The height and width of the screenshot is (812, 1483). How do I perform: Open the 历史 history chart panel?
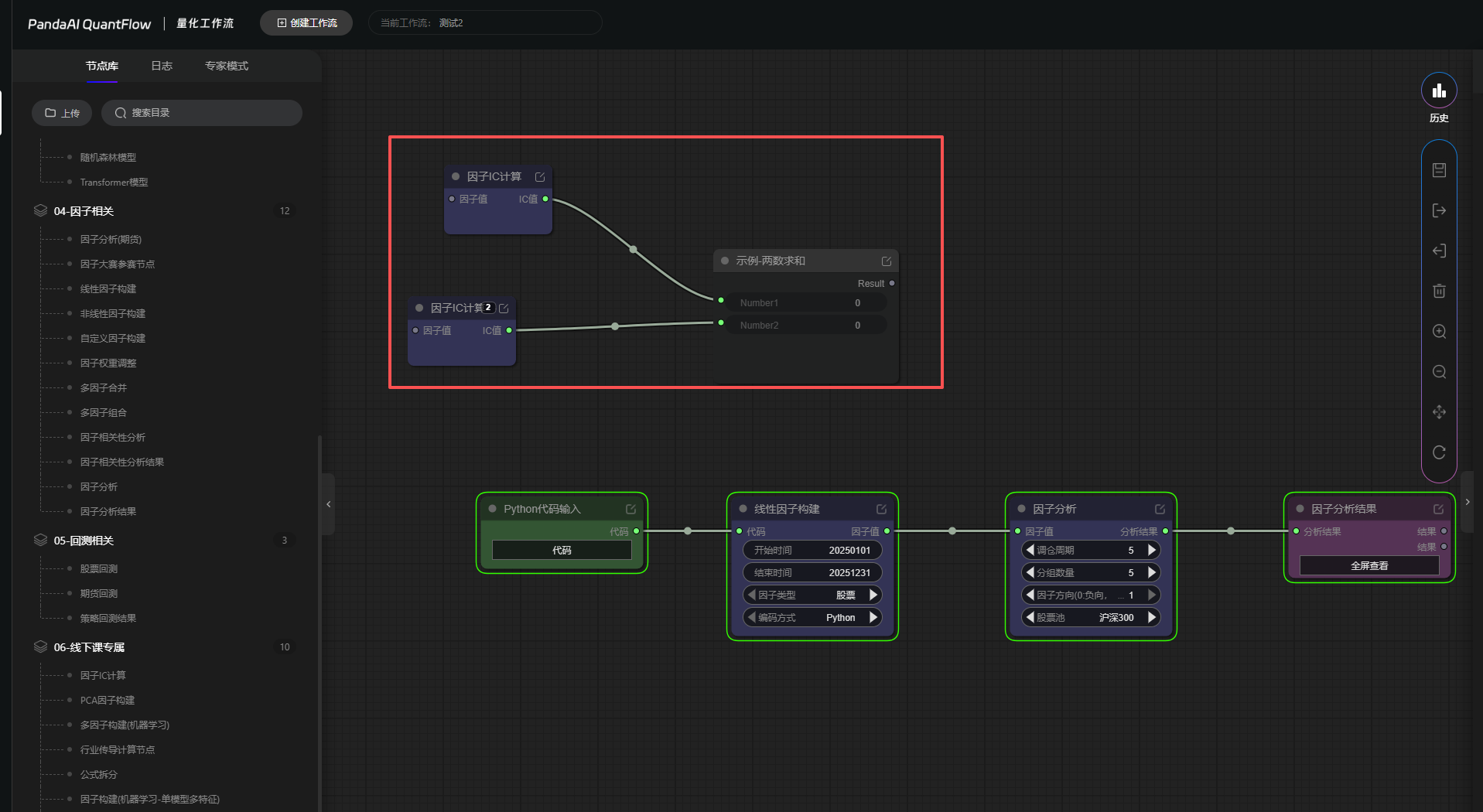tap(1439, 91)
